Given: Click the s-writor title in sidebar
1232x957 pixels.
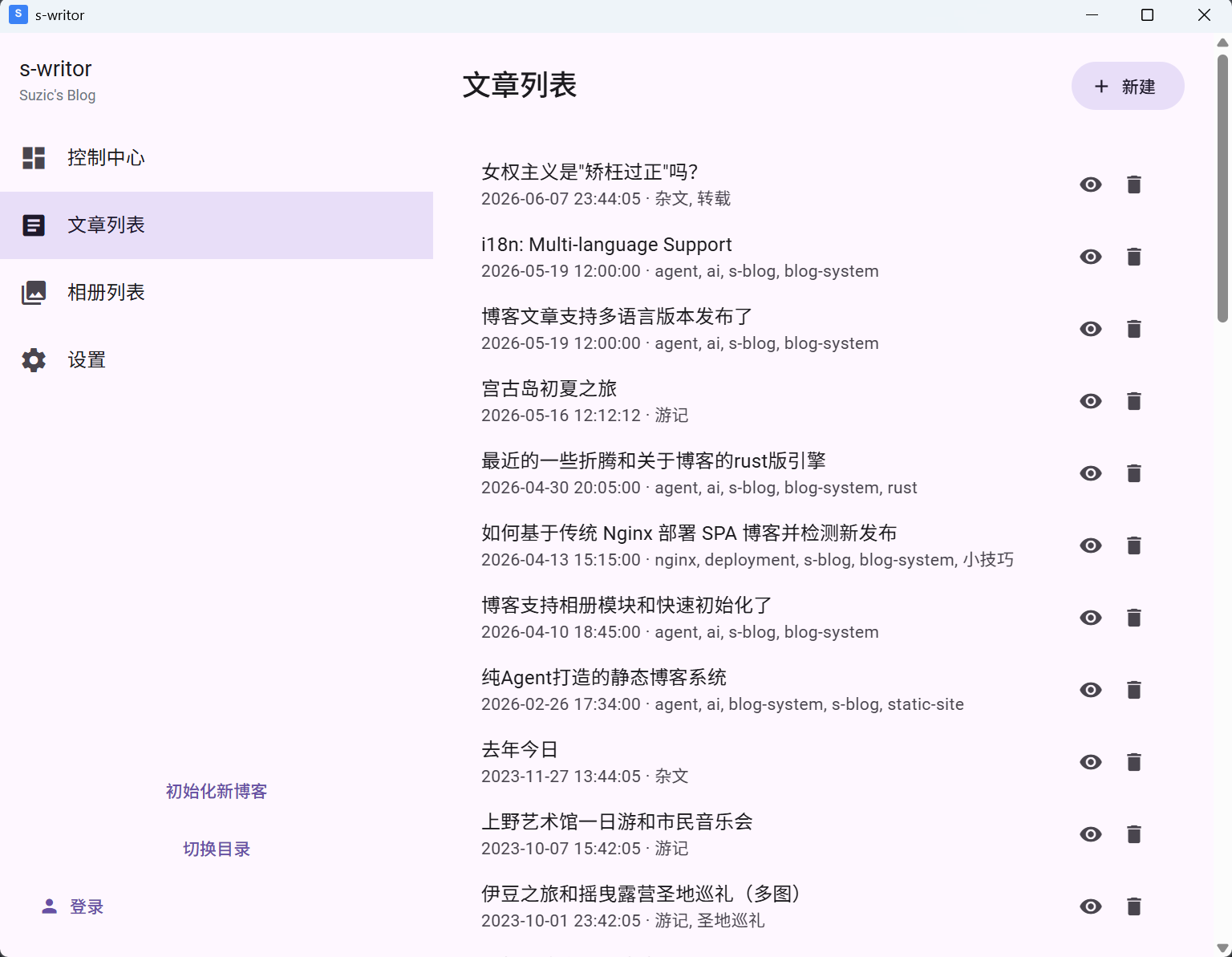Looking at the screenshot, I should tap(55, 69).
